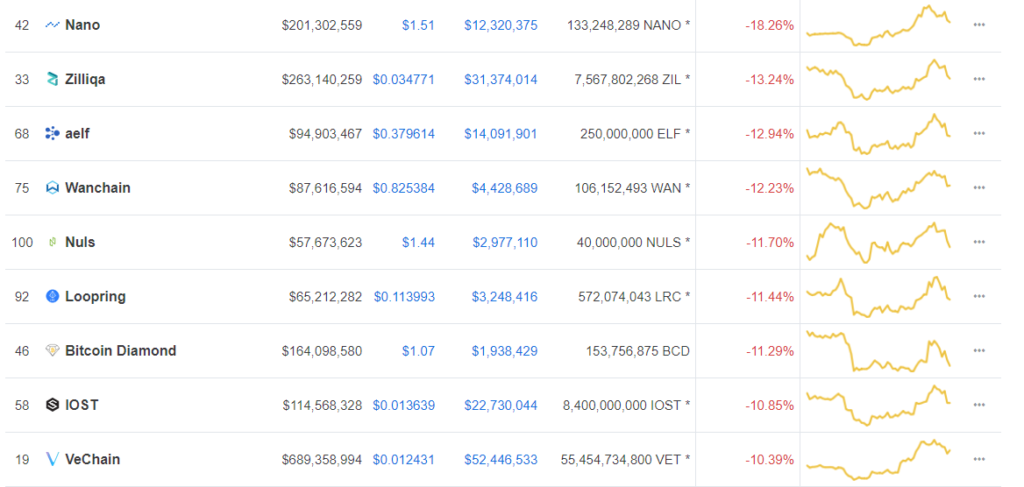Expand the three-dot menu in Zilliqa row
Image resolution: width=1024 pixels, height=487 pixels.
[x=978, y=79]
